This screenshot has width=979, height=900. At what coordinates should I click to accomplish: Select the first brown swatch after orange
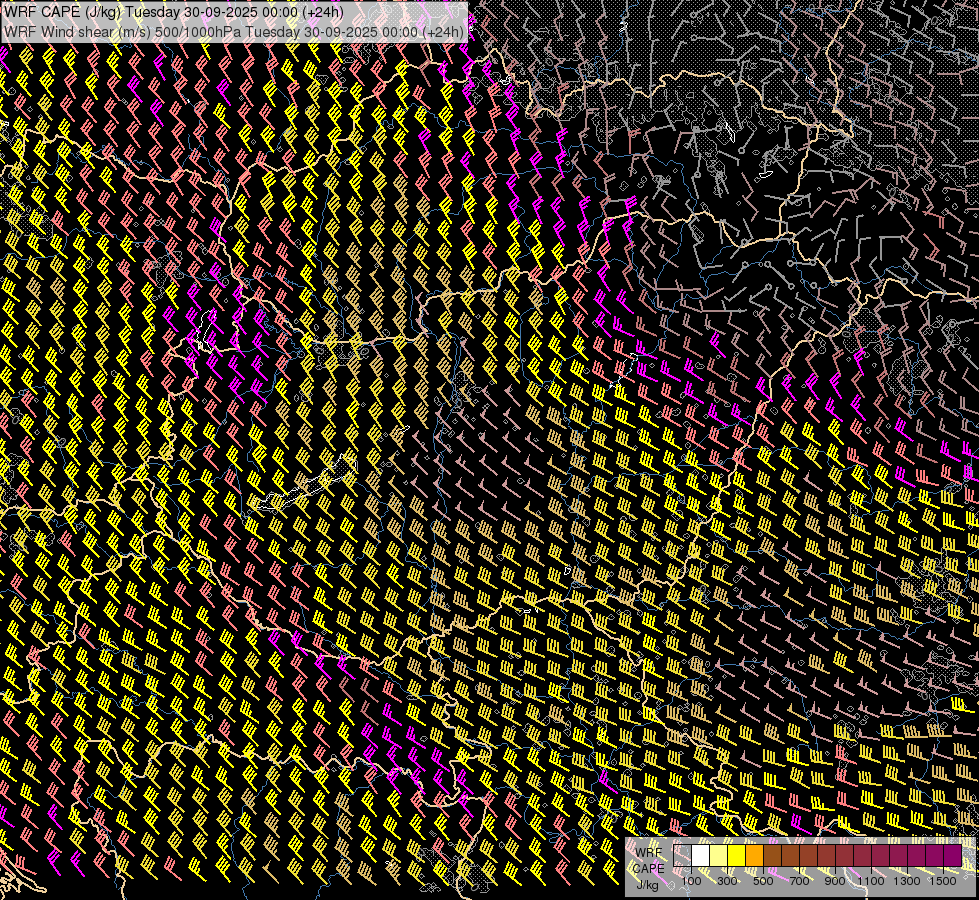click(772, 856)
